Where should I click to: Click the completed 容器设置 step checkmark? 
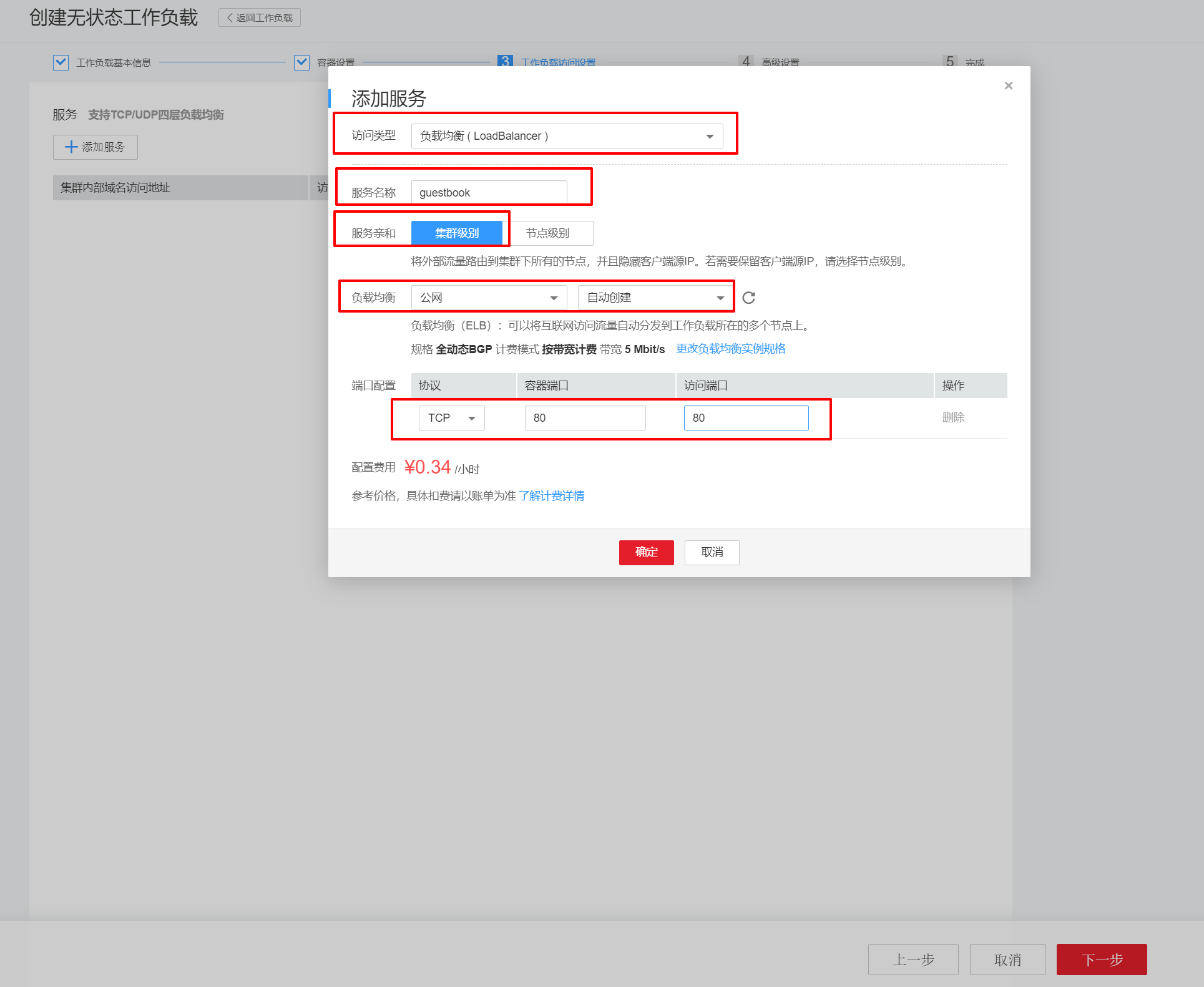pyautogui.click(x=301, y=62)
